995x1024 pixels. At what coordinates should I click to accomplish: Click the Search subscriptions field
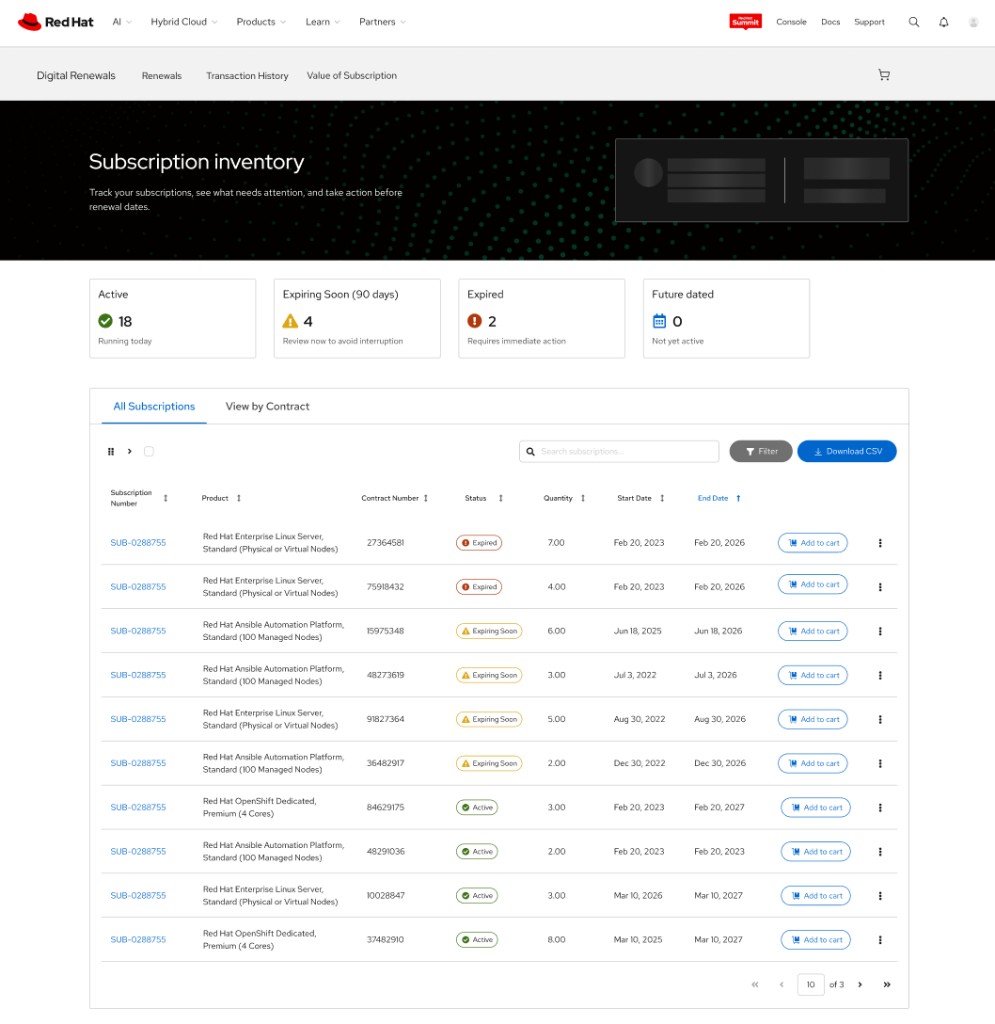(x=619, y=451)
